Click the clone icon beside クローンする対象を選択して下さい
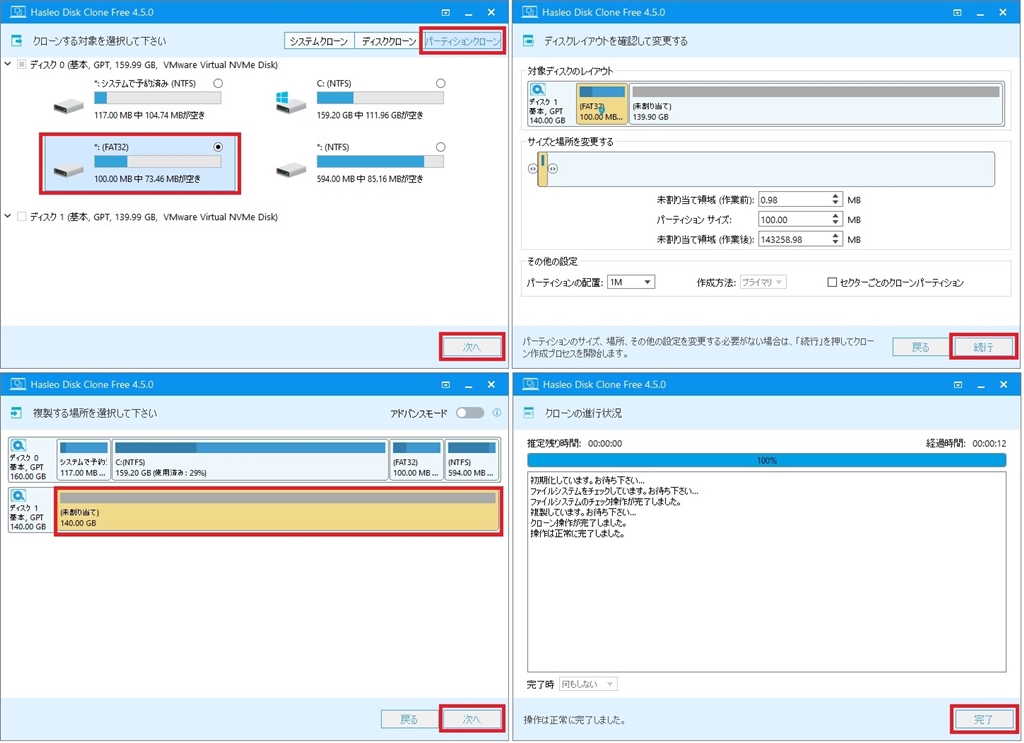1024x743 pixels. (x=17, y=41)
